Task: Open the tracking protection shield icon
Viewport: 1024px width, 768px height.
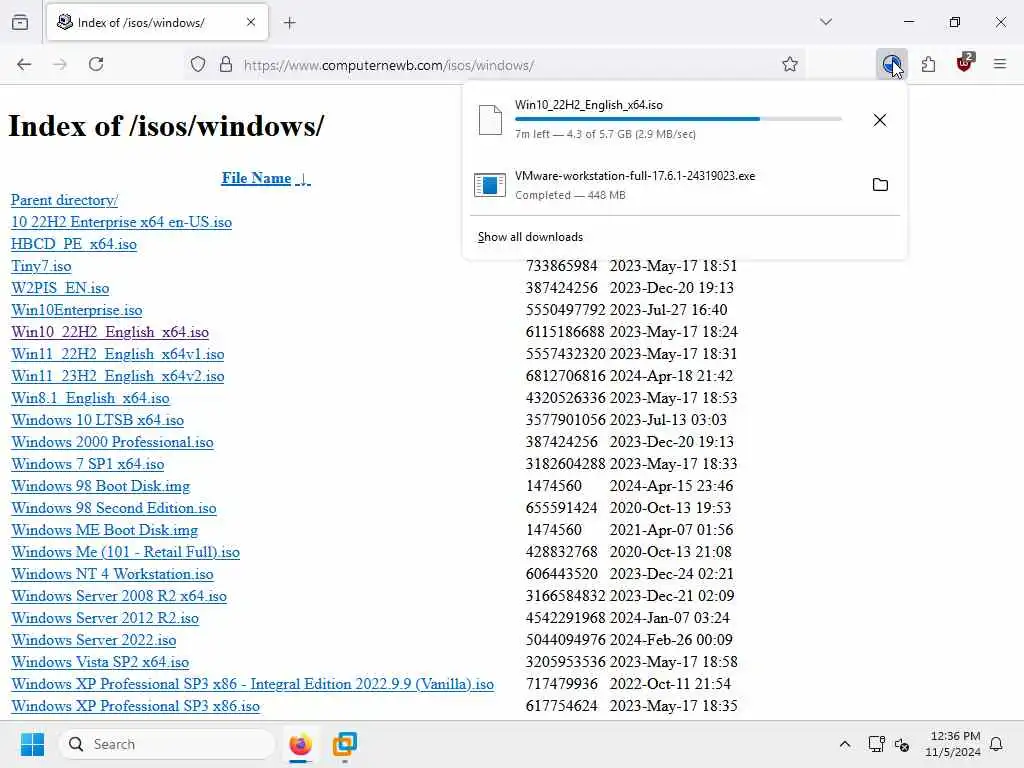Action: pos(198,64)
